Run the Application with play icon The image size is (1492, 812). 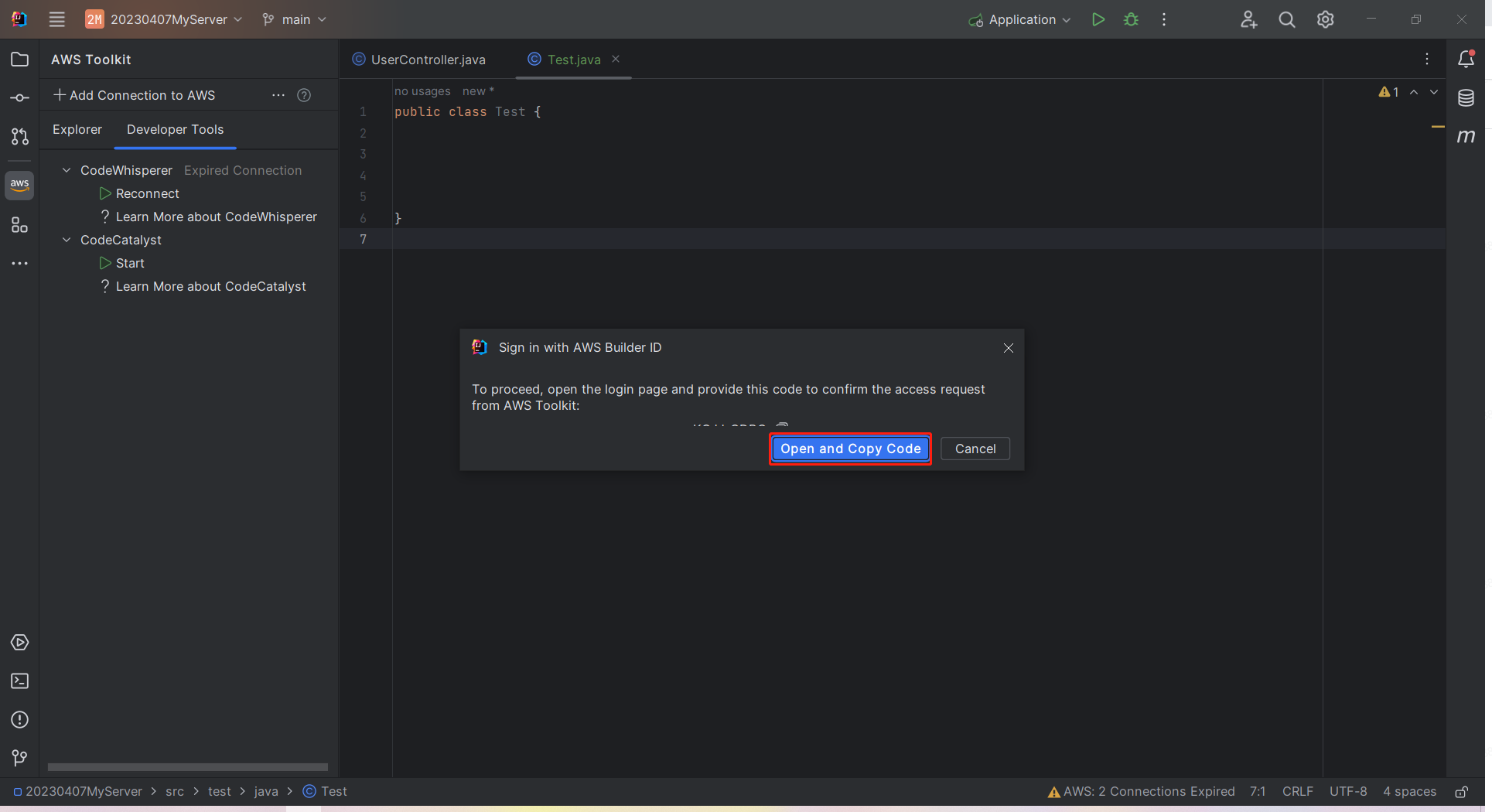1098,20
